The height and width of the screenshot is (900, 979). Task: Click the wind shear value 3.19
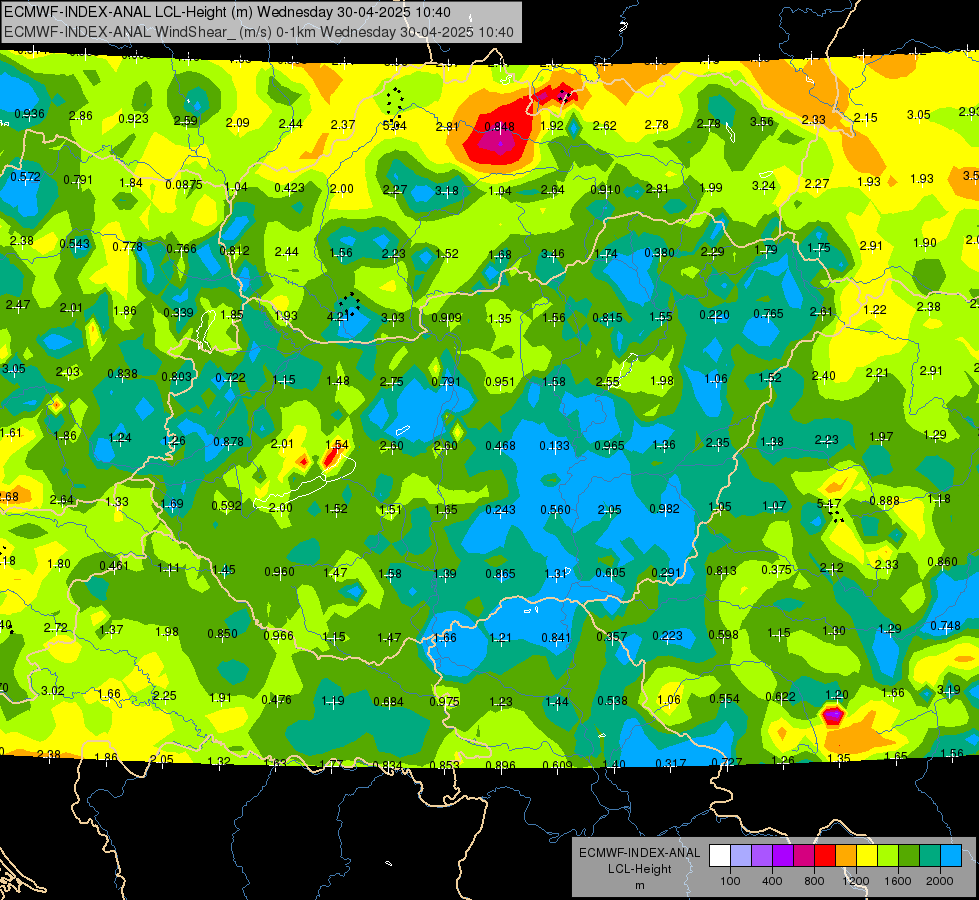pyautogui.click(x=948, y=690)
